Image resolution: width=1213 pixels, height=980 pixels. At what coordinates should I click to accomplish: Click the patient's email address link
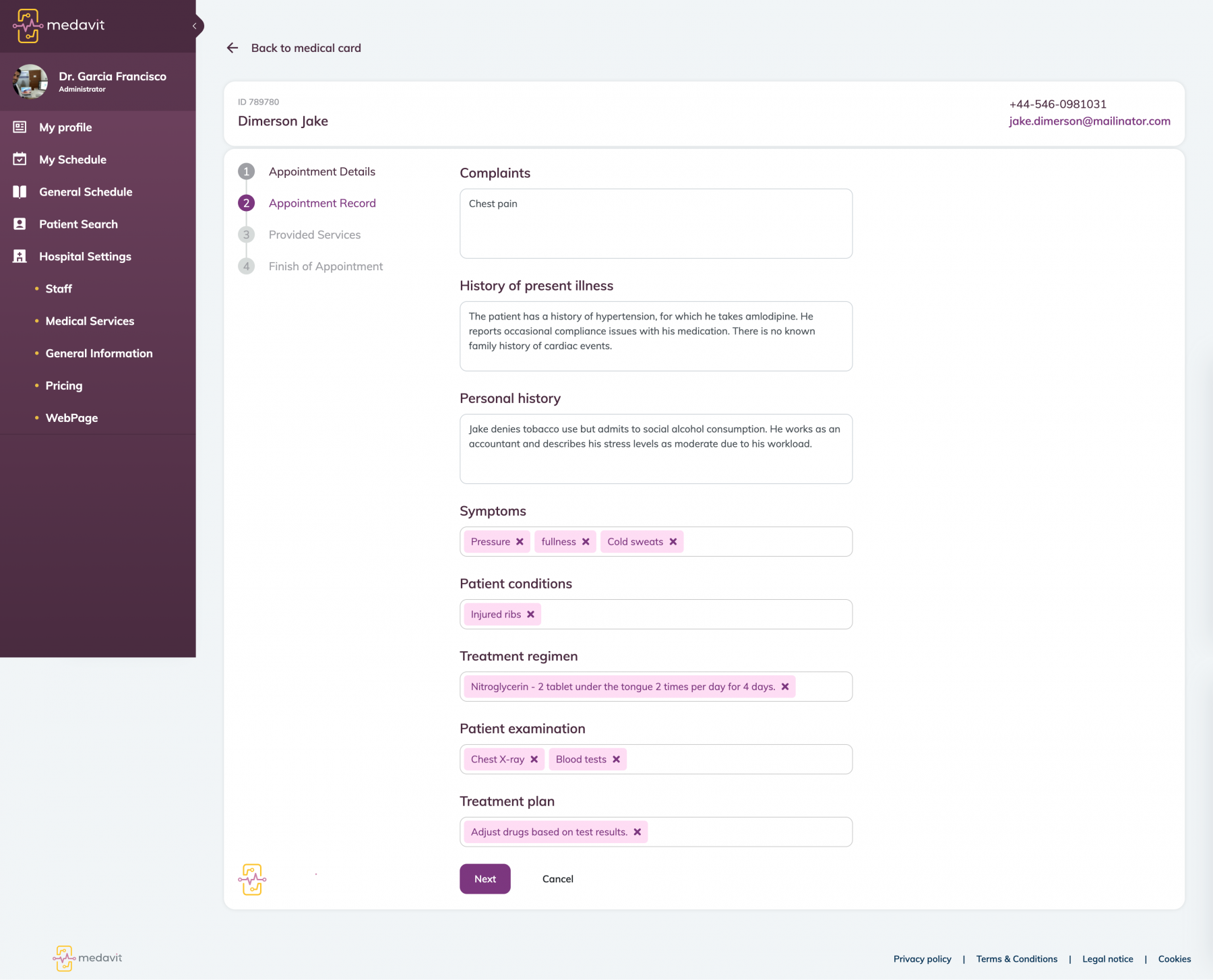[x=1089, y=121]
